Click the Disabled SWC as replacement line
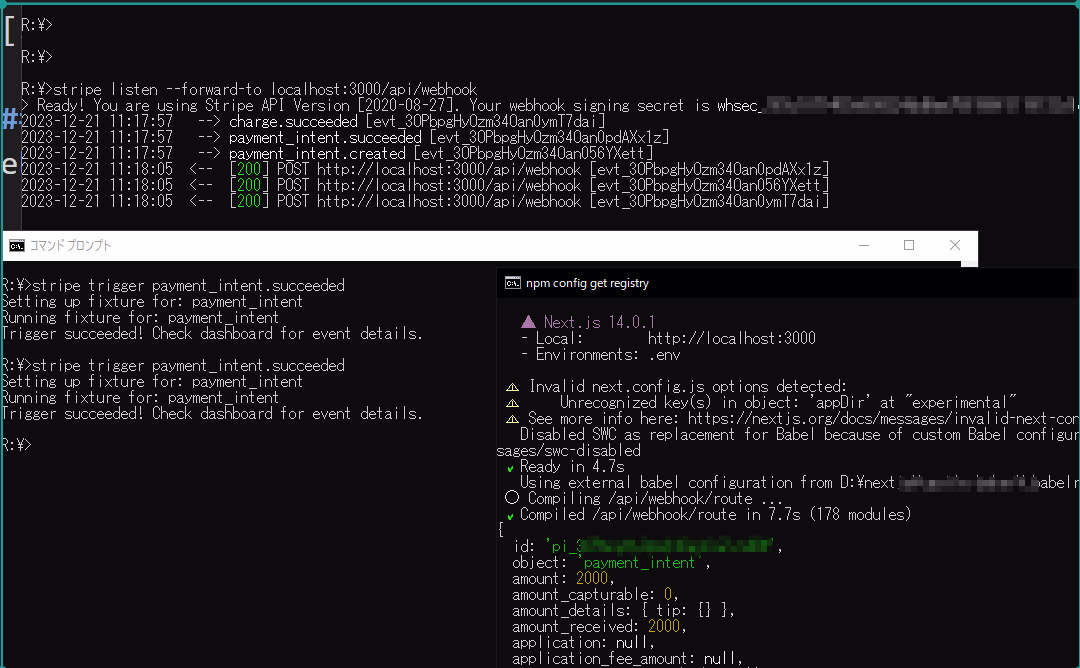This screenshot has height=668, width=1080. pyautogui.click(x=799, y=435)
